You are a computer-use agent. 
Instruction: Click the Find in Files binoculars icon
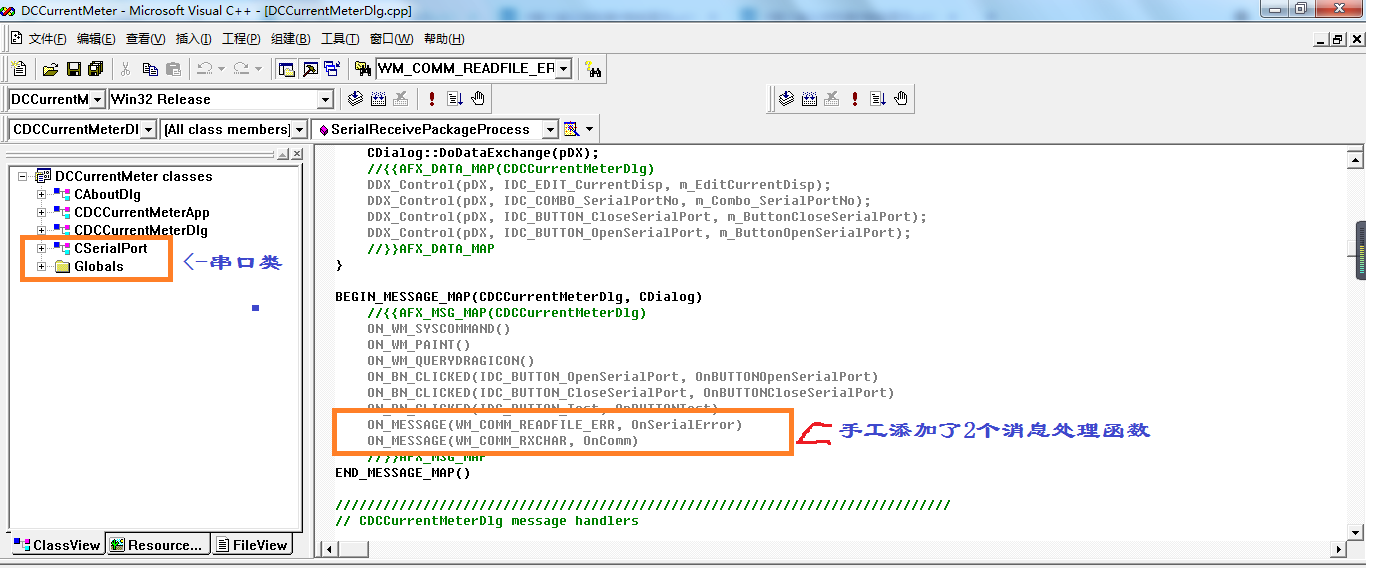(x=362, y=69)
